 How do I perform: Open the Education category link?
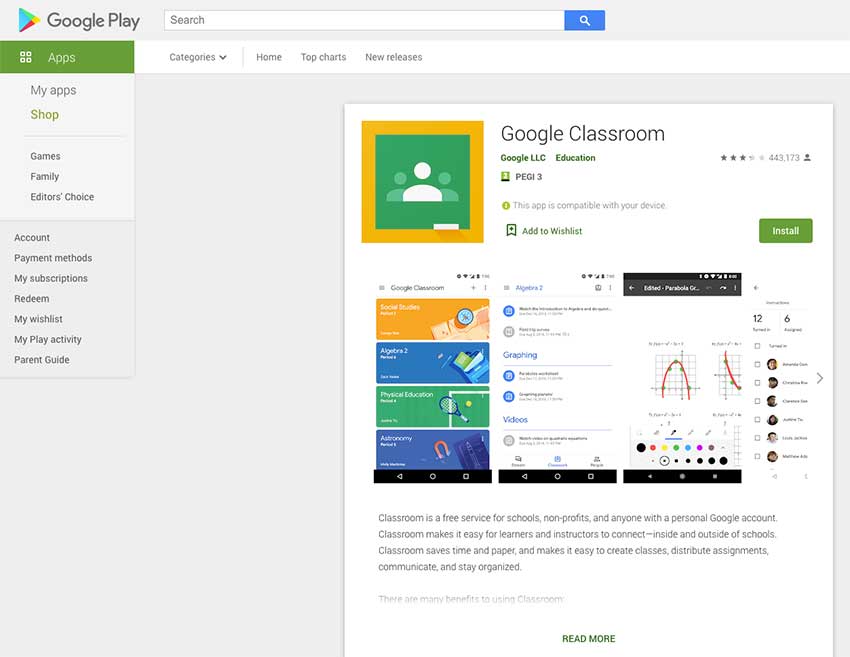[575, 158]
